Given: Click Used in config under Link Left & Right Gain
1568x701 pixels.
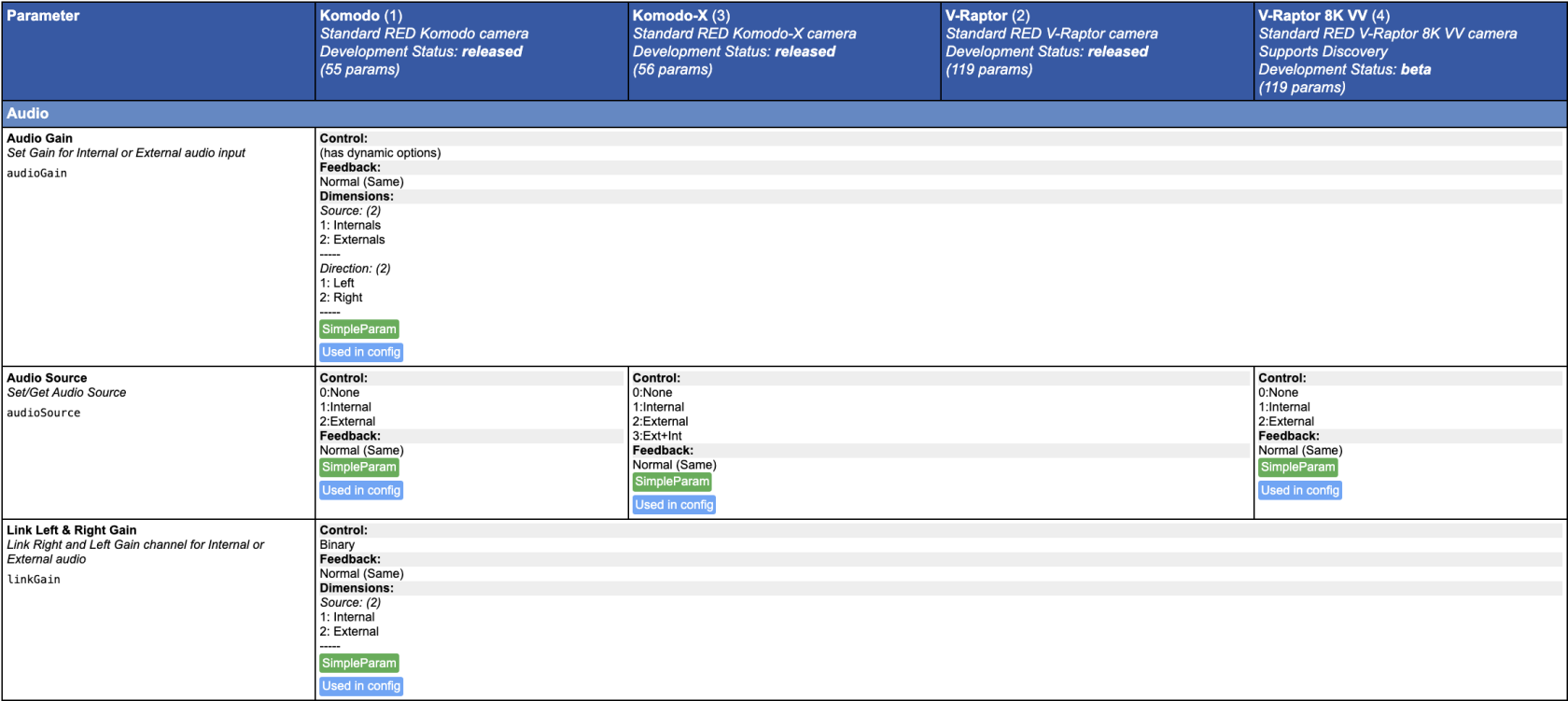Looking at the screenshot, I should [361, 686].
